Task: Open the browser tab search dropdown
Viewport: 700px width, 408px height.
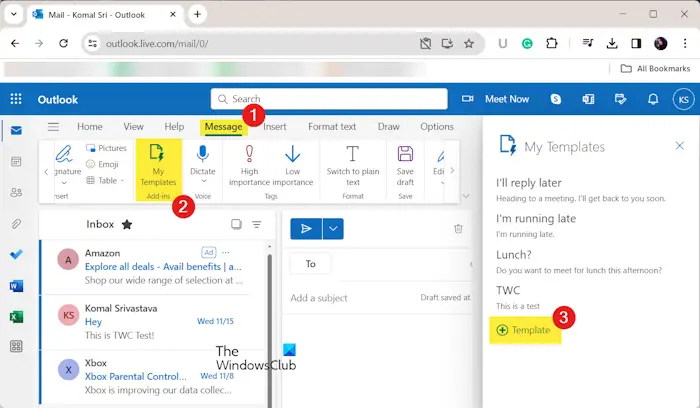Action: pyautogui.click(x=14, y=14)
